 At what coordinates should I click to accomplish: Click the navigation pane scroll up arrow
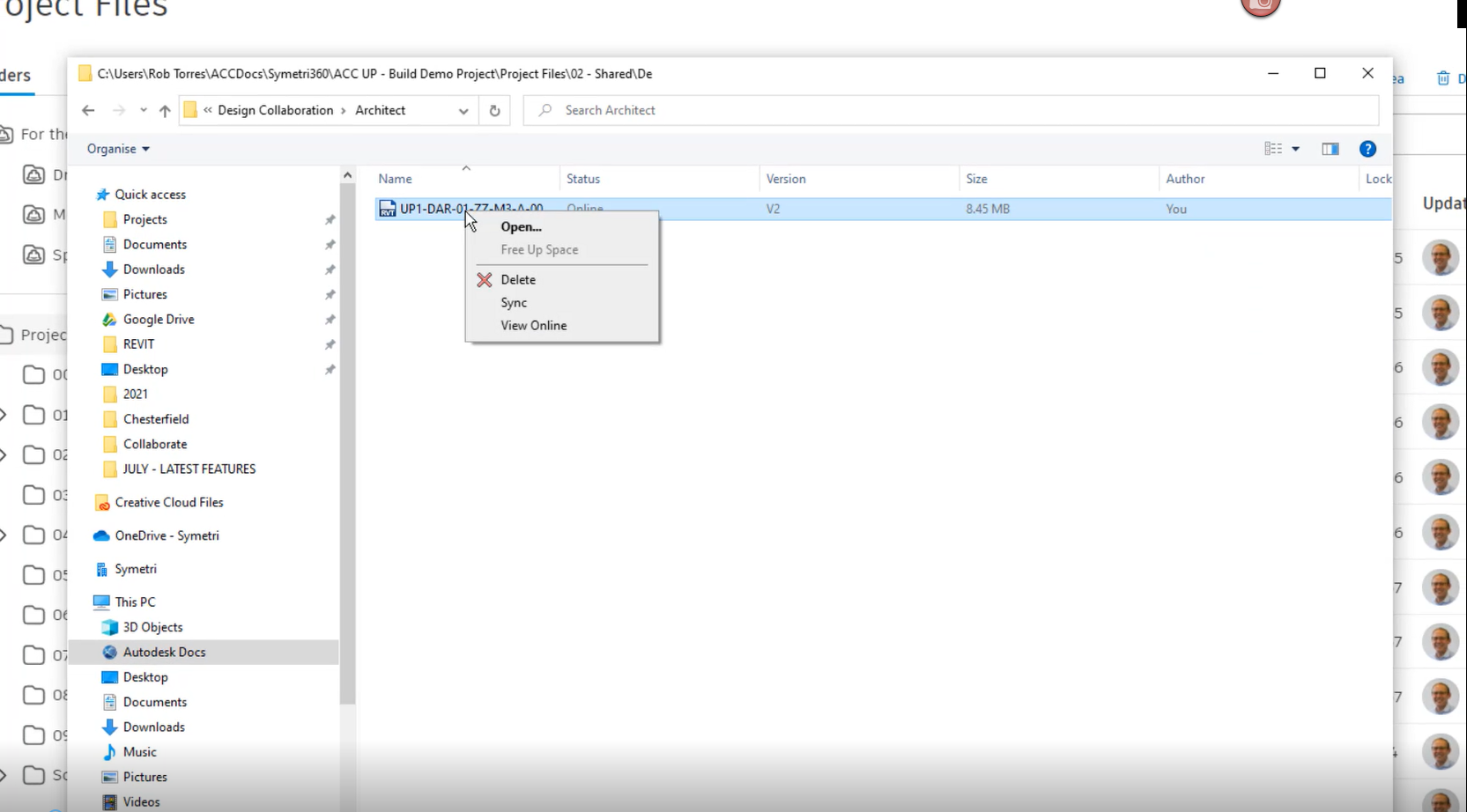tap(347, 175)
